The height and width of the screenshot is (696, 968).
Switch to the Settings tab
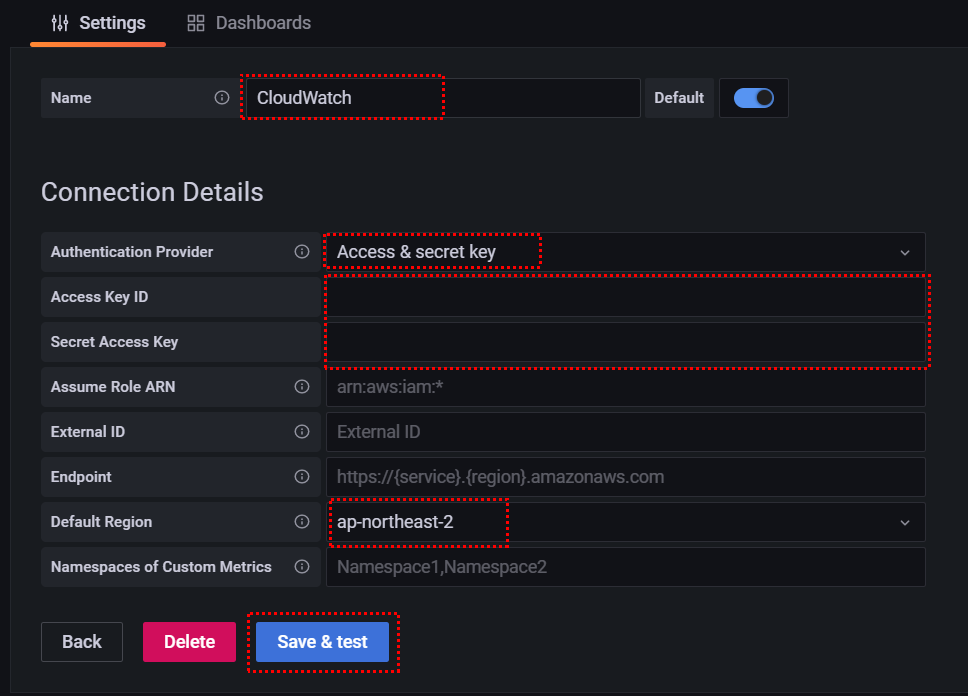click(x=98, y=23)
